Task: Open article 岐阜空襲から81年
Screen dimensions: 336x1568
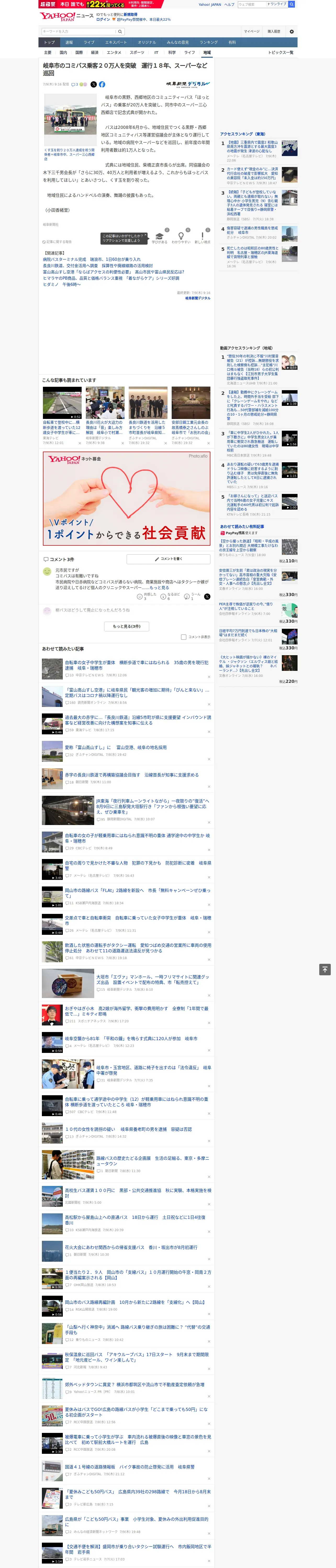Action: coord(131,1039)
